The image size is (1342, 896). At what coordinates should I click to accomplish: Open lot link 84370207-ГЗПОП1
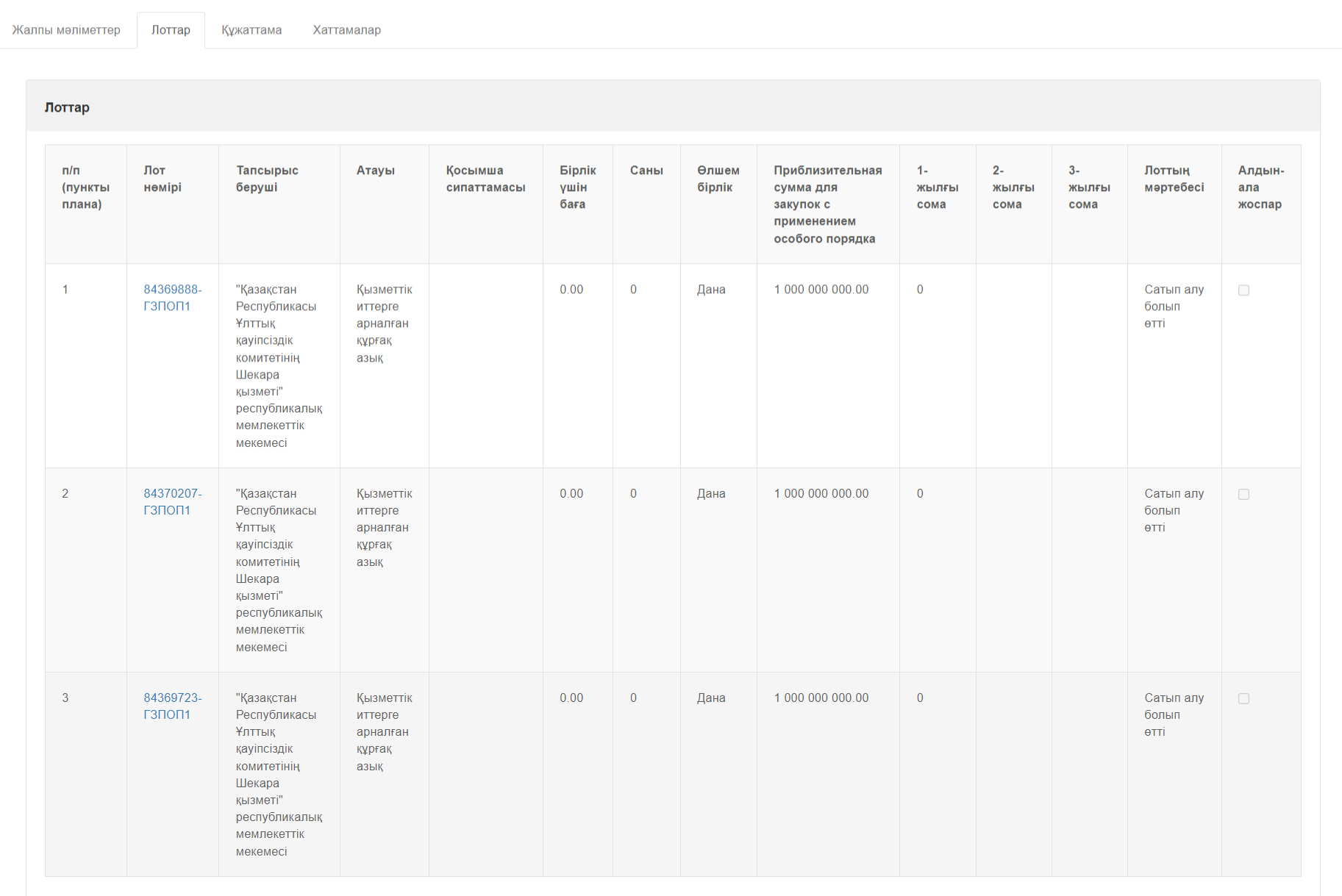pyautogui.click(x=172, y=502)
